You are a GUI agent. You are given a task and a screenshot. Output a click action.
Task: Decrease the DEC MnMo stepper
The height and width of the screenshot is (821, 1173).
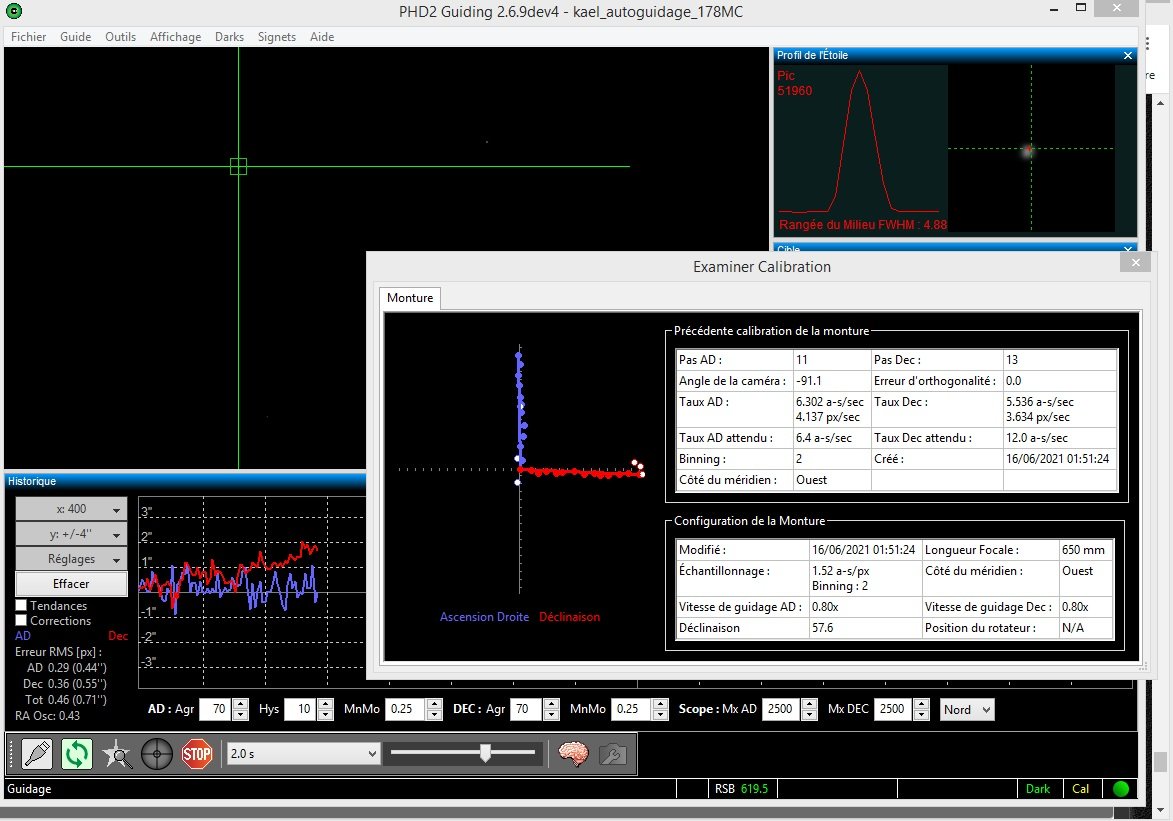661,715
